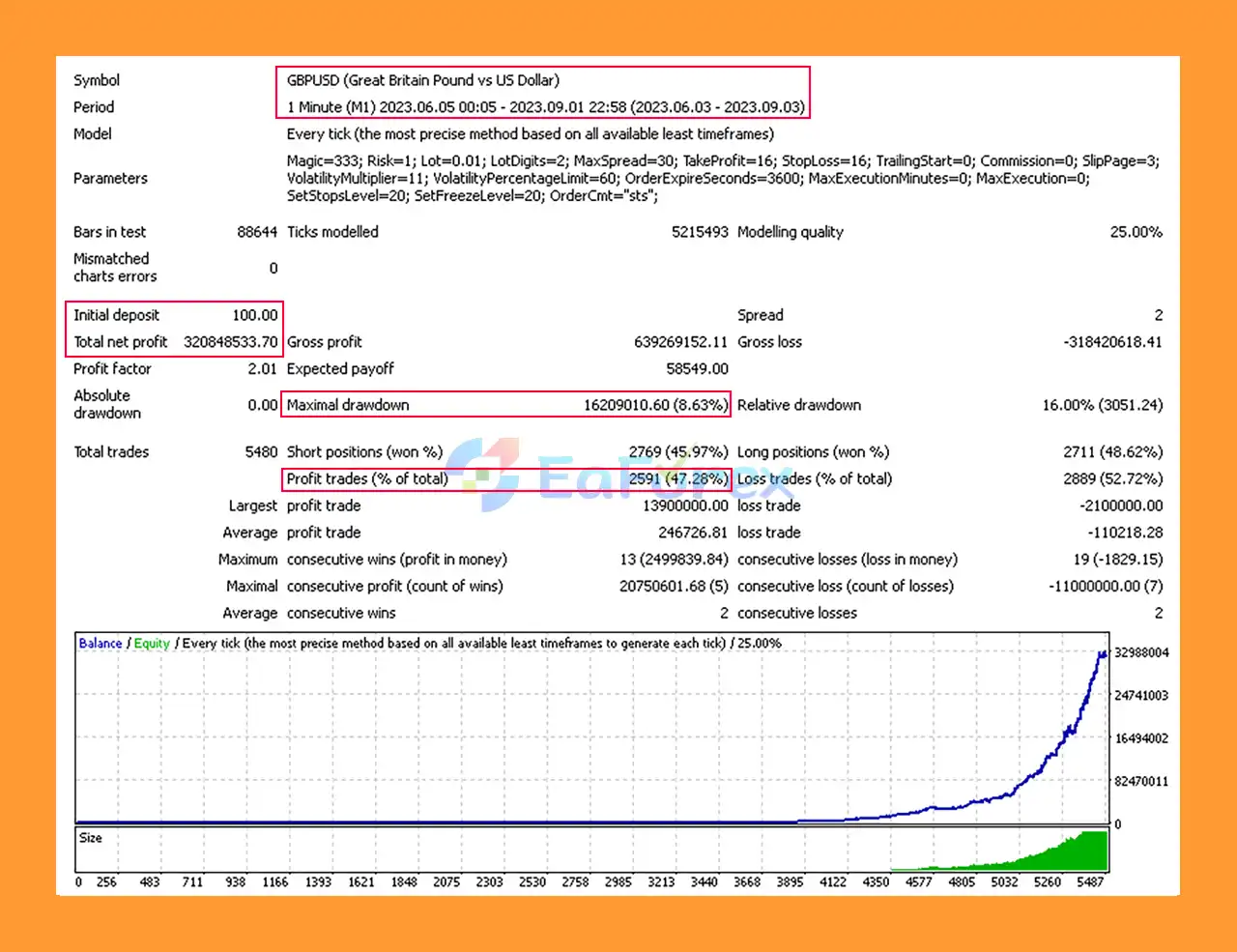Click the Initial deposit value 100.00
This screenshot has height=952, width=1237.
pos(254,314)
